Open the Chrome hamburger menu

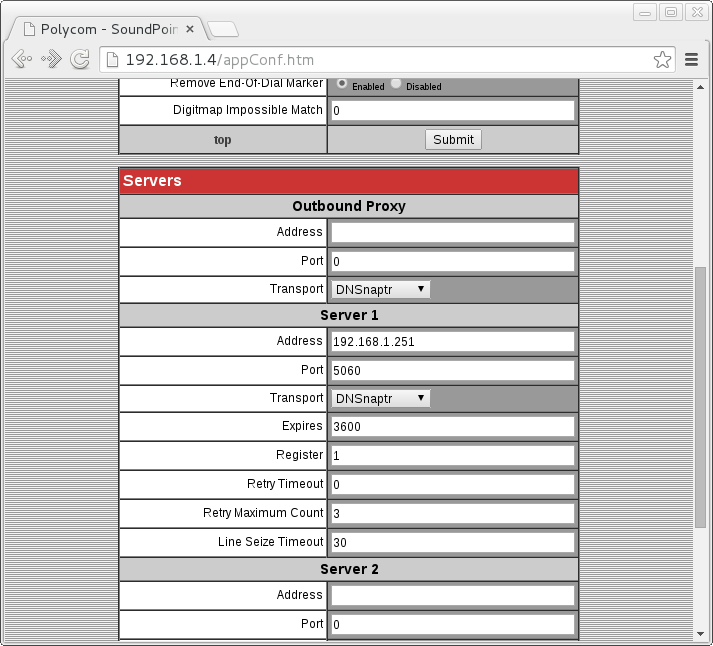click(691, 60)
